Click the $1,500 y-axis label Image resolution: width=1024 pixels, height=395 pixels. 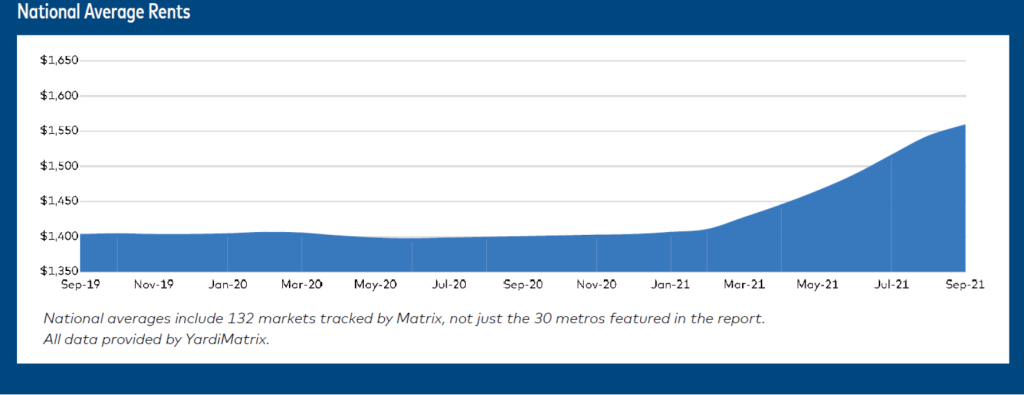[59, 166]
